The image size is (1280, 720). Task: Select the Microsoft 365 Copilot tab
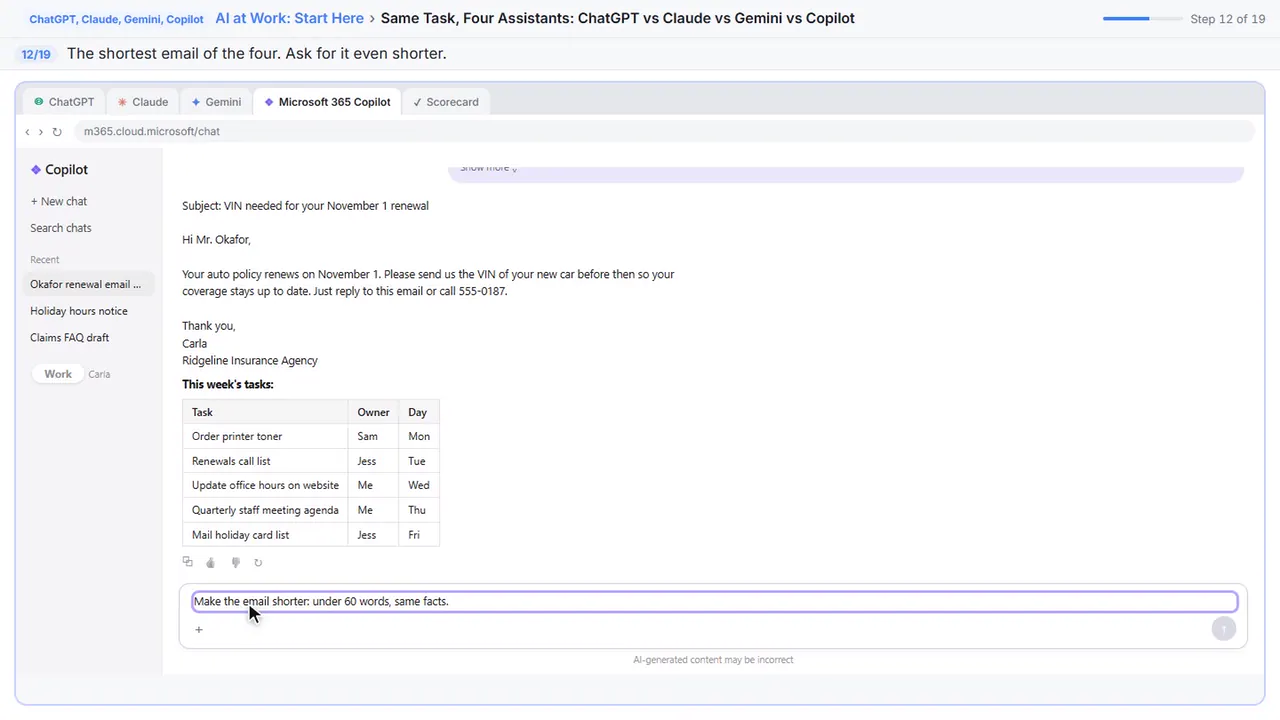coord(328,102)
